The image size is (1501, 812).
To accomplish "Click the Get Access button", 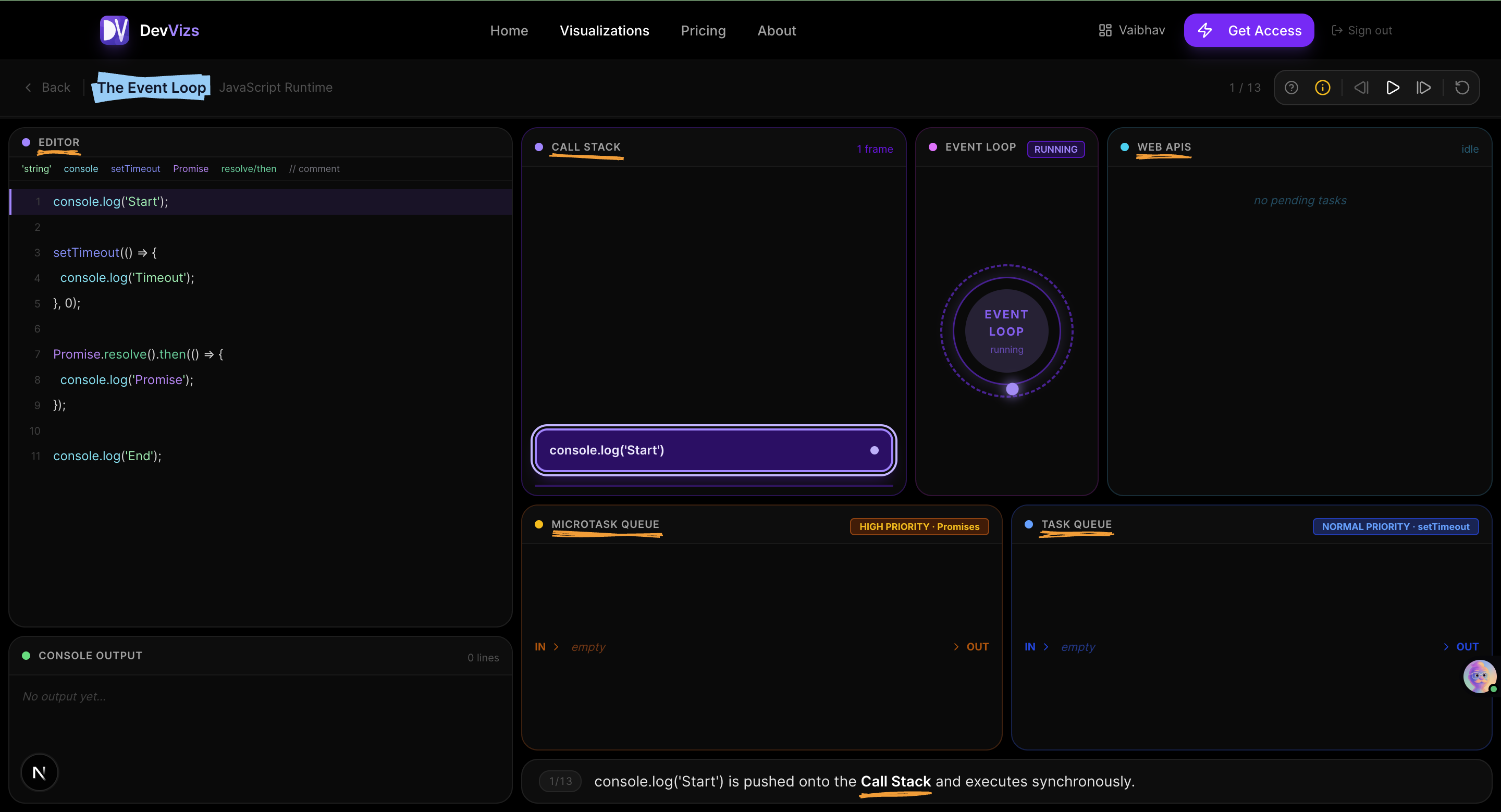I will pyautogui.click(x=1249, y=30).
